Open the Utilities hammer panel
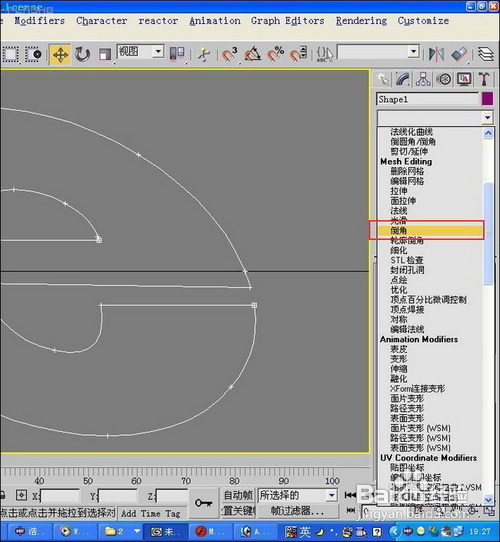This screenshot has height=542, width=500. [484, 79]
